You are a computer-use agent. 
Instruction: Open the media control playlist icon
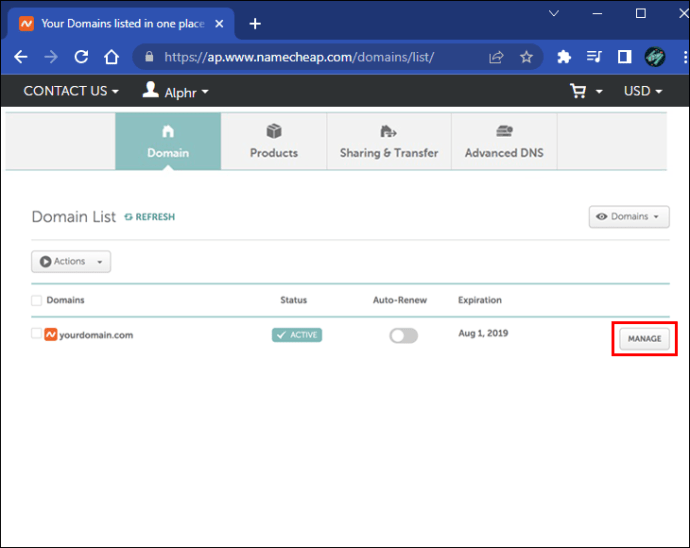(594, 56)
